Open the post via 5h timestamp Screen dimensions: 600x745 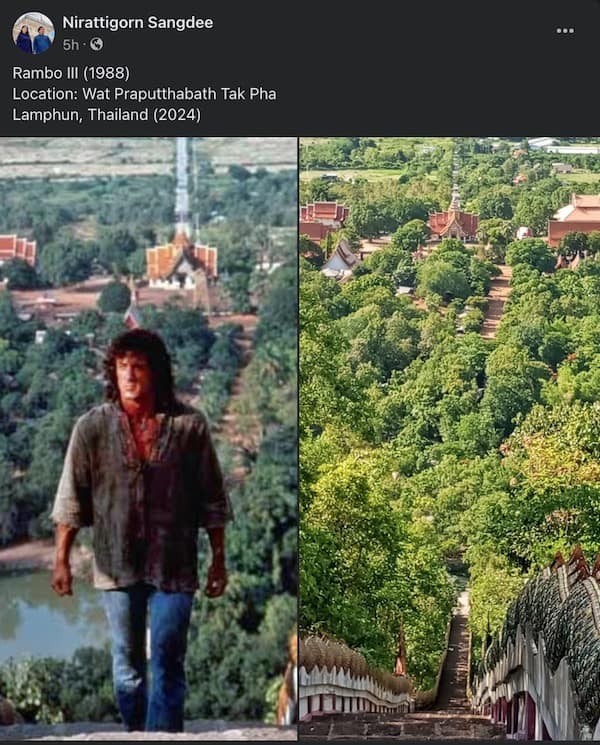(70, 45)
